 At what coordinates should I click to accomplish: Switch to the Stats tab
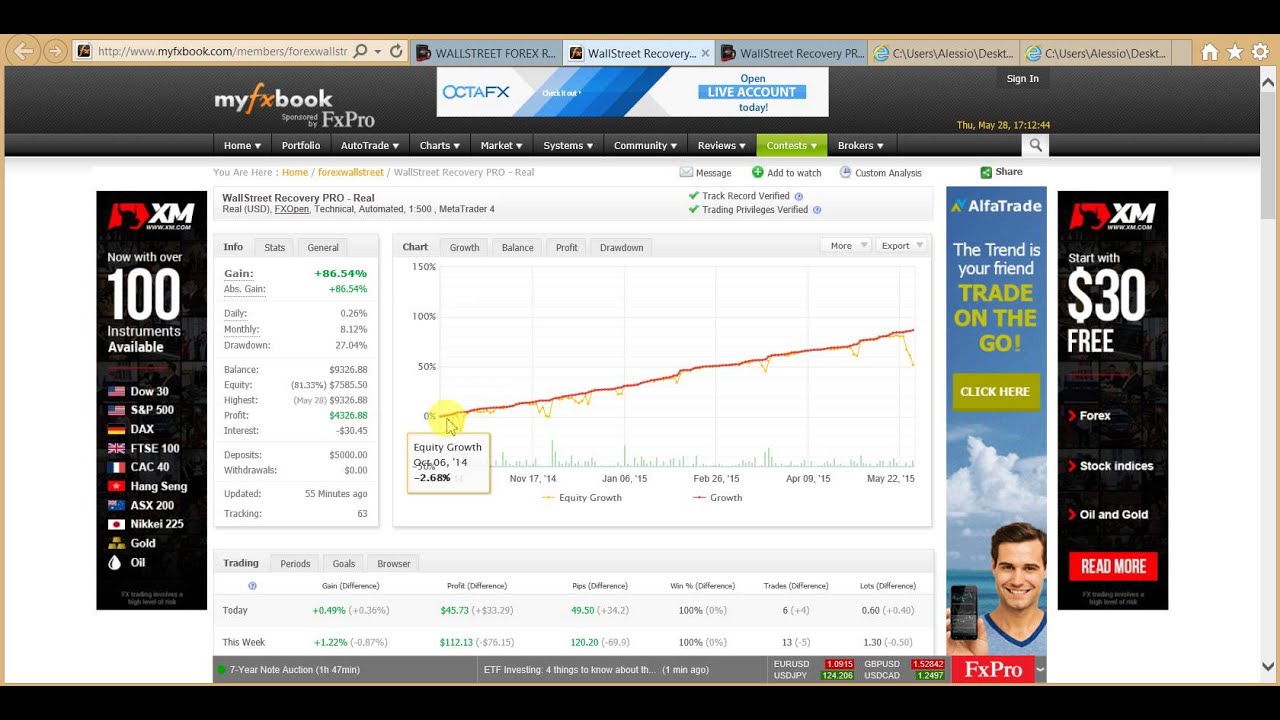pos(275,247)
